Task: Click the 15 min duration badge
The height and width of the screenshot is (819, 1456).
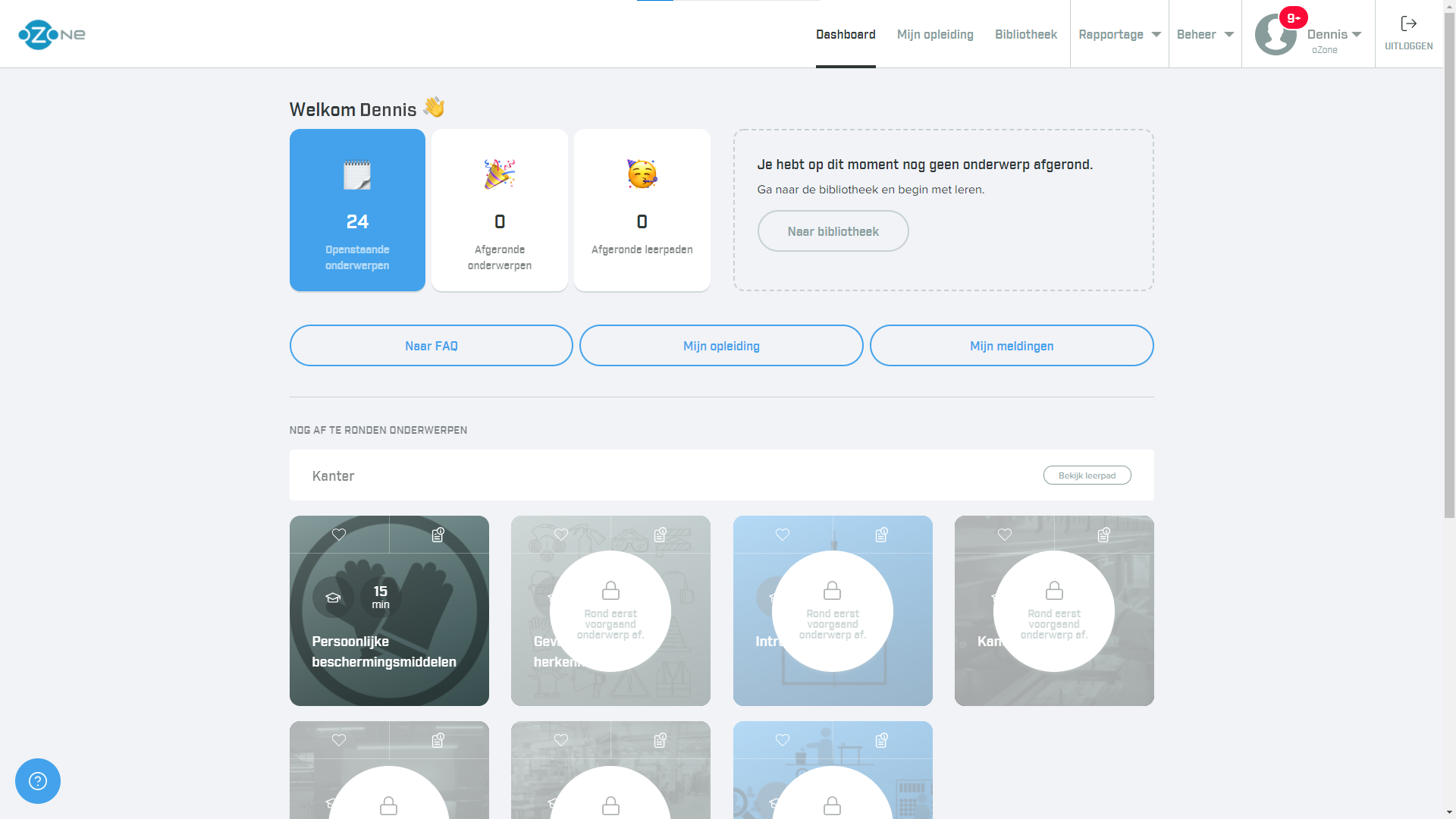Action: tap(381, 598)
